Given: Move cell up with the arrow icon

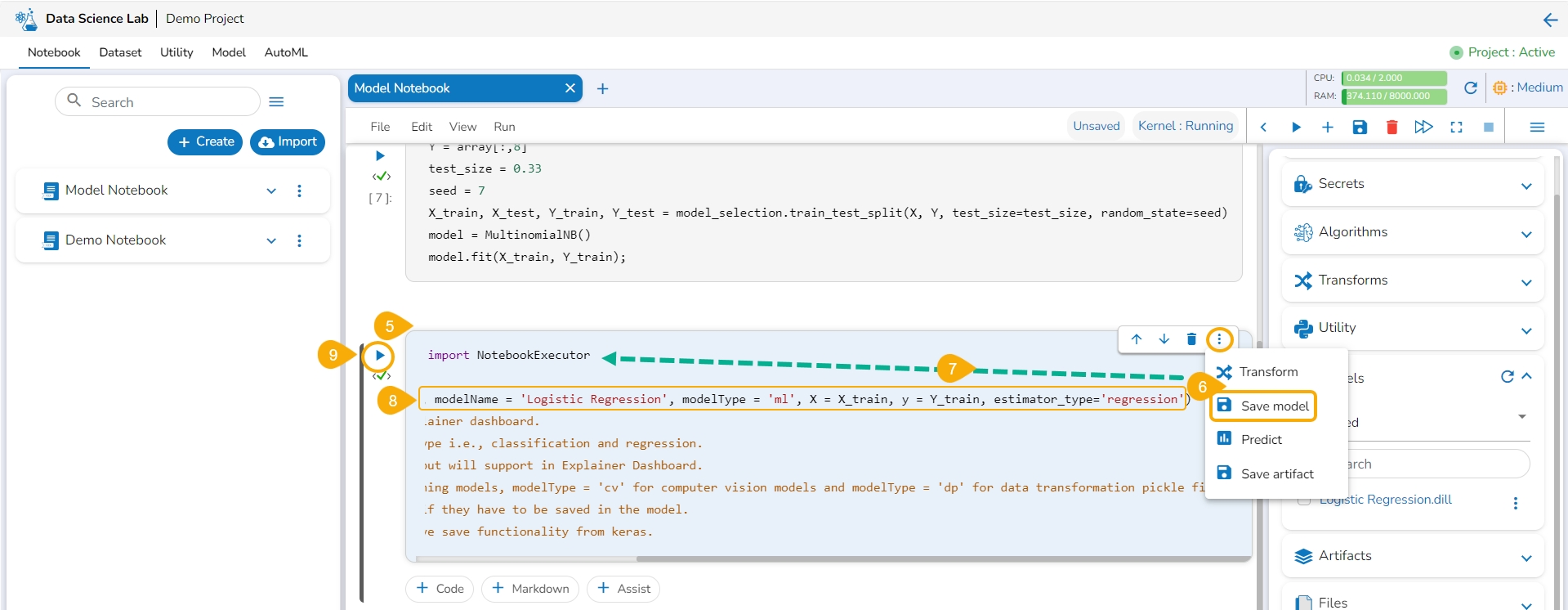Looking at the screenshot, I should tap(1137, 339).
